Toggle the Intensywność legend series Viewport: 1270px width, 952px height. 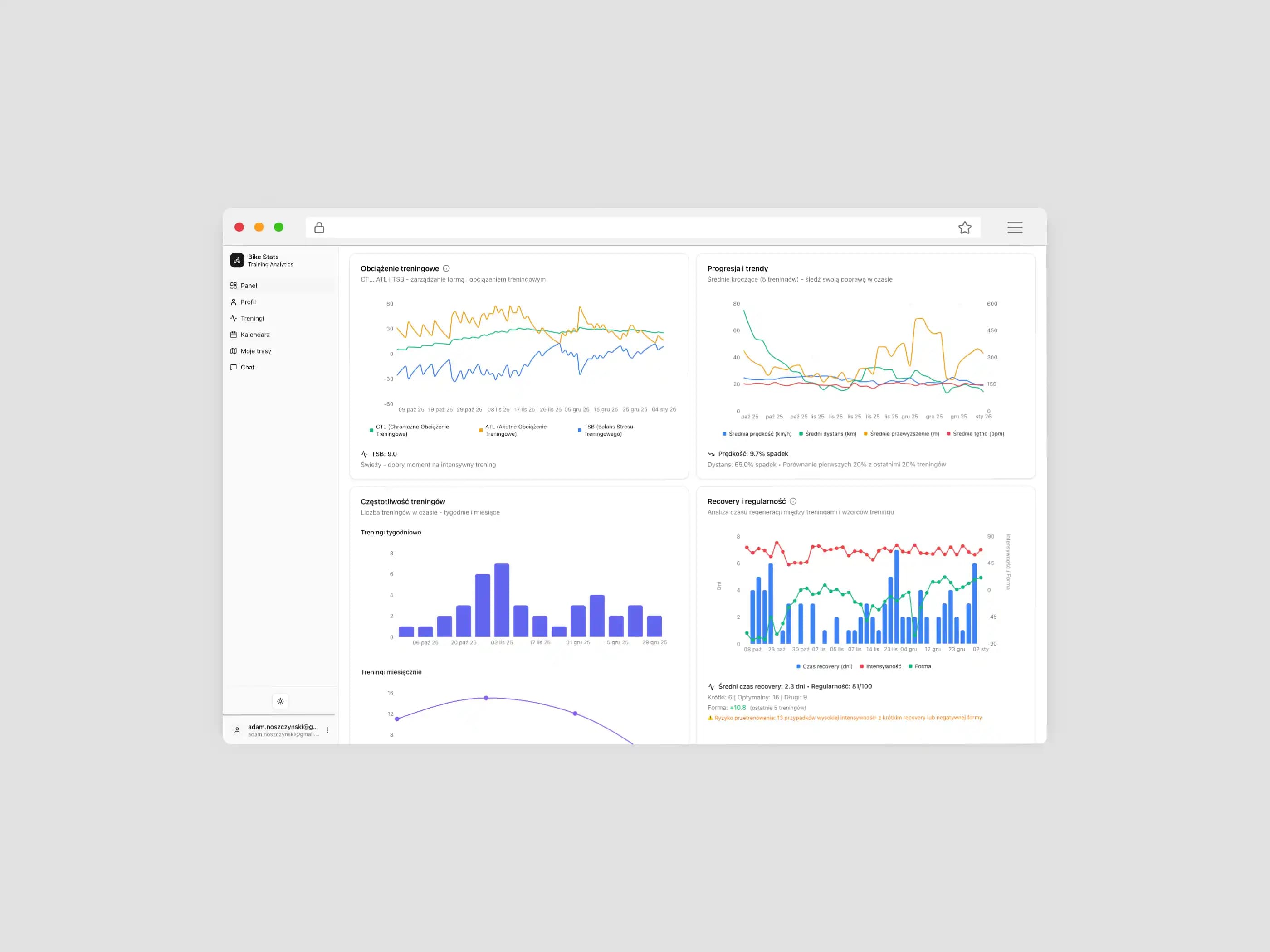(x=883, y=667)
